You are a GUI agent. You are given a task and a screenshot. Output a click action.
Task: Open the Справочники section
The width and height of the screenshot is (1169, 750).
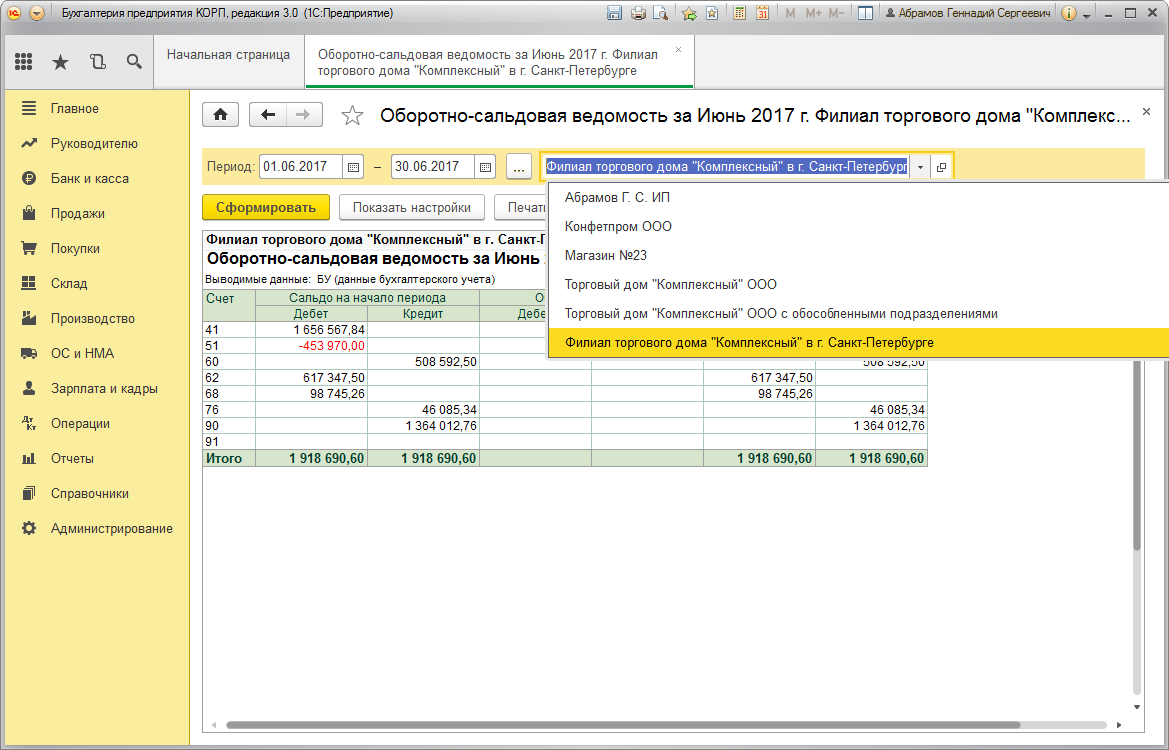coord(89,494)
